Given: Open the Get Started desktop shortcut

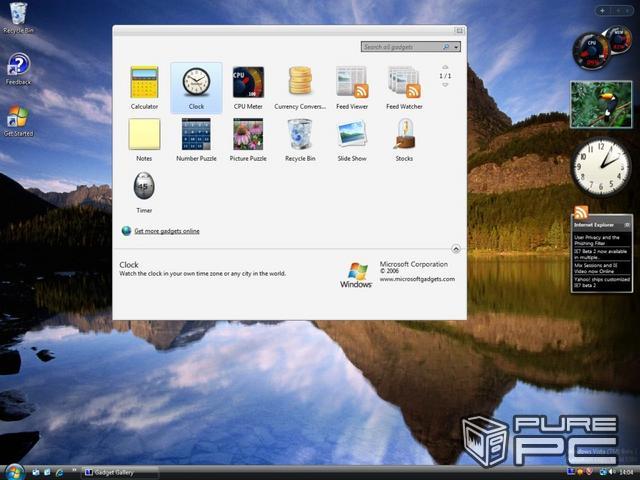Looking at the screenshot, I should [x=18, y=120].
